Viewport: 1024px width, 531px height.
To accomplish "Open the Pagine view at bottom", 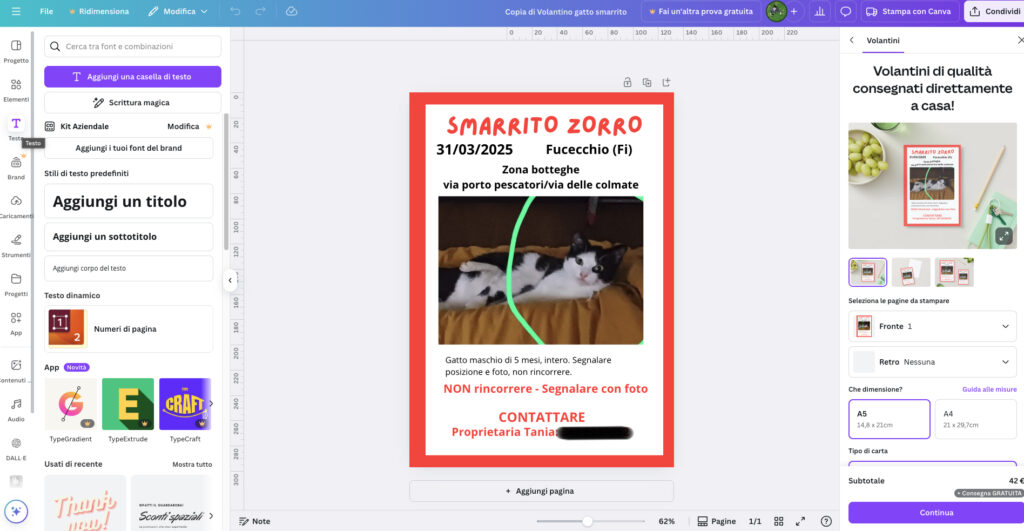I will tap(716, 521).
